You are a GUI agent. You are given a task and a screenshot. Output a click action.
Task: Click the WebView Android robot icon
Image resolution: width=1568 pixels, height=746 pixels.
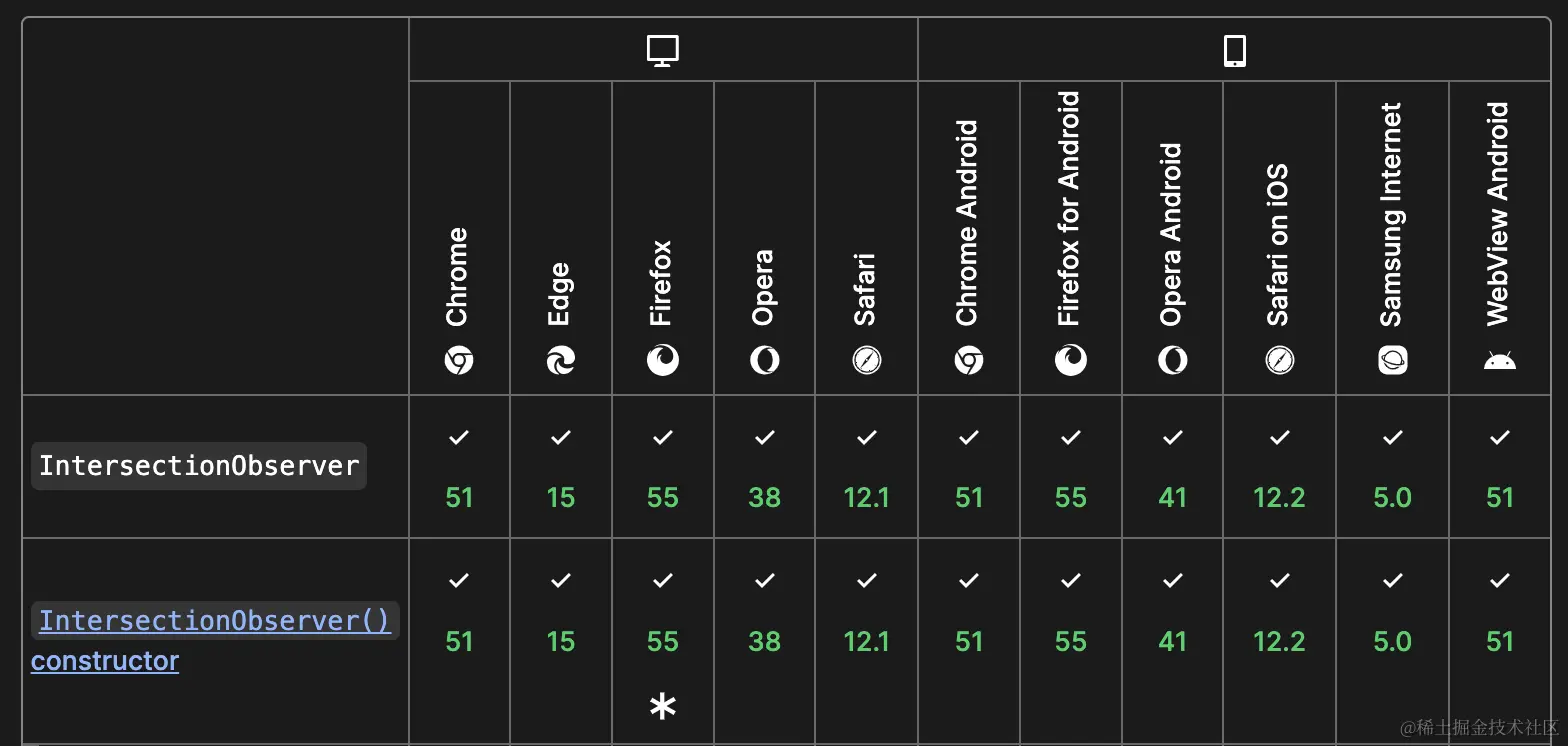[1499, 360]
